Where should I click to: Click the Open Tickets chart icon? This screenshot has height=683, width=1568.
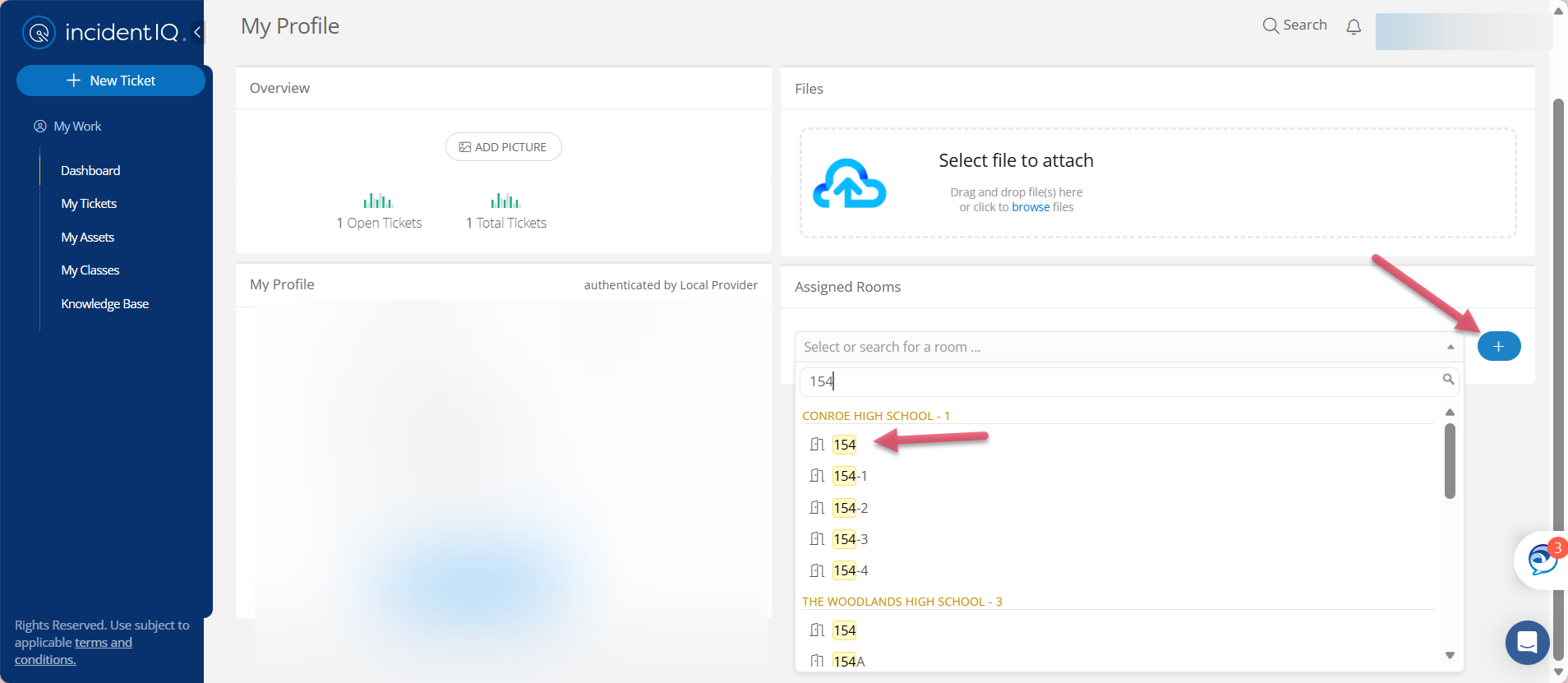point(378,201)
